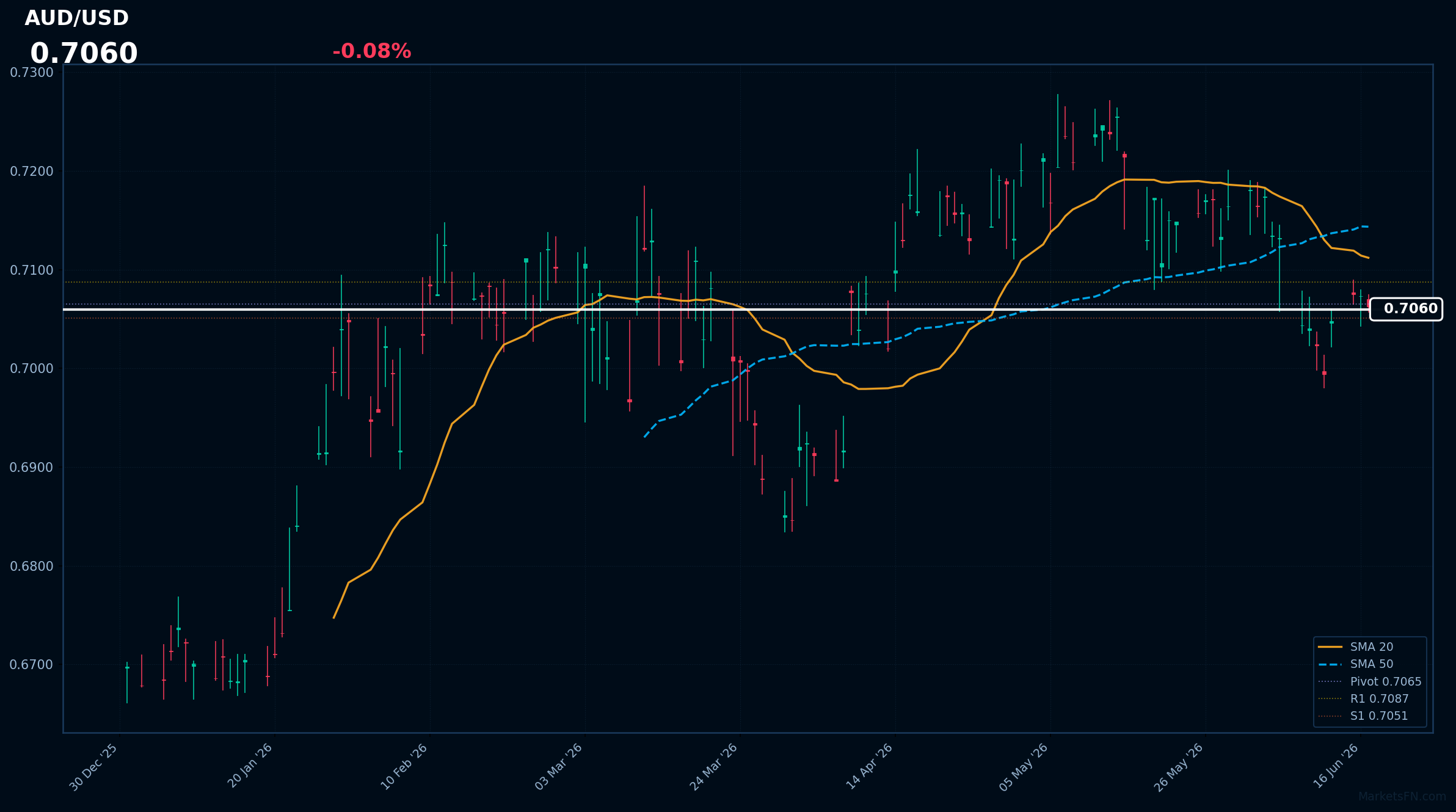
Task: Click the 0.6900 y-axis label
Action: pyautogui.click(x=32, y=468)
